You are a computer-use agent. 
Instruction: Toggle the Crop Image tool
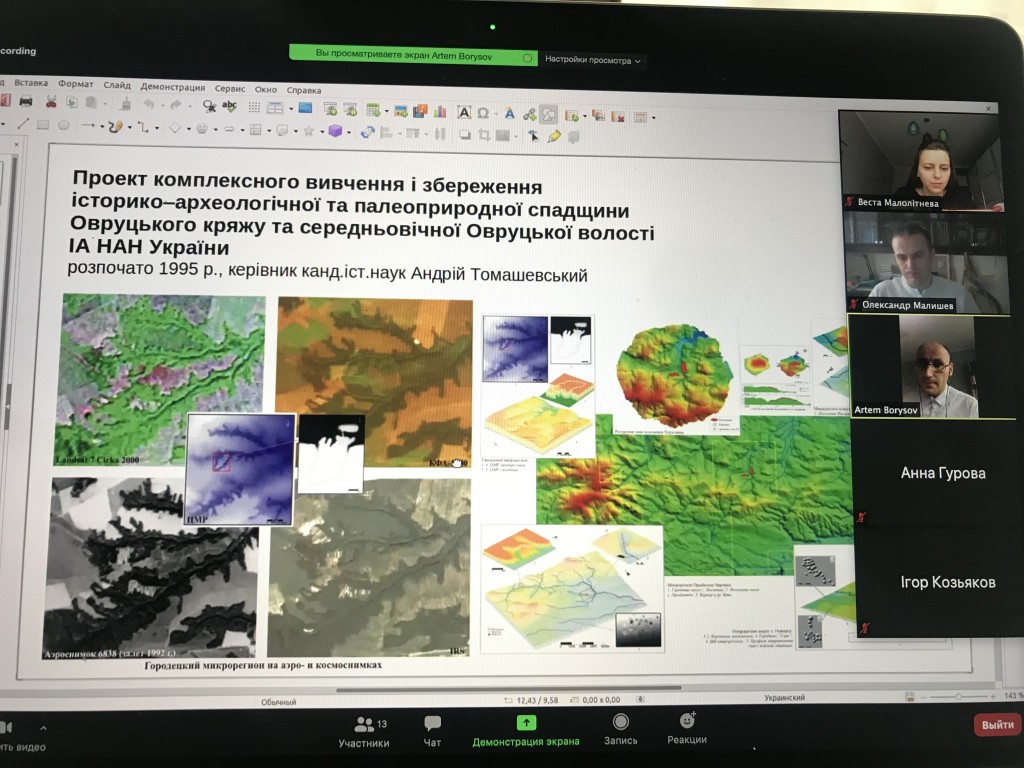(x=484, y=135)
